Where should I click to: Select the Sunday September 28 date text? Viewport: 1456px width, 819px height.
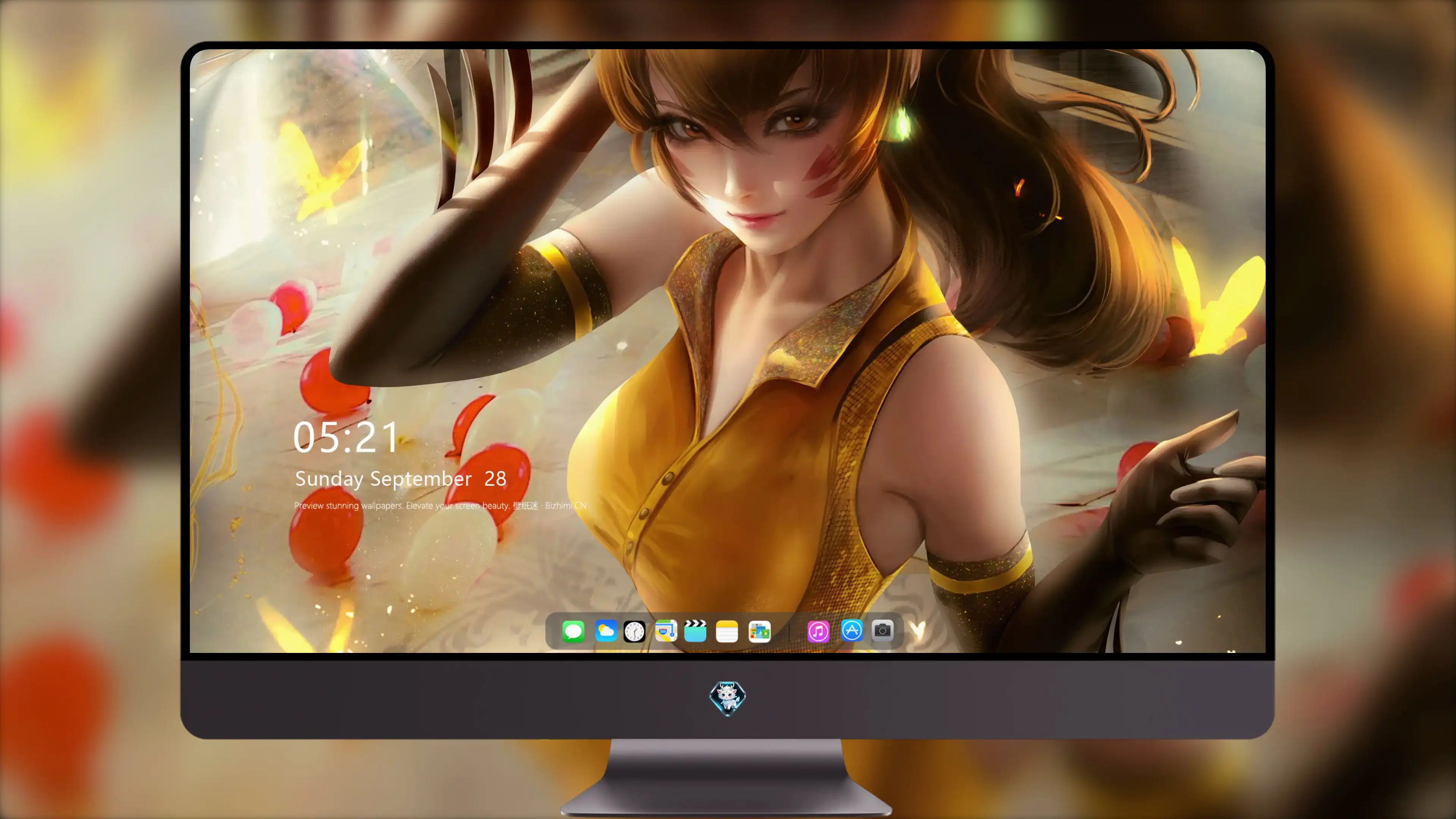pos(400,479)
